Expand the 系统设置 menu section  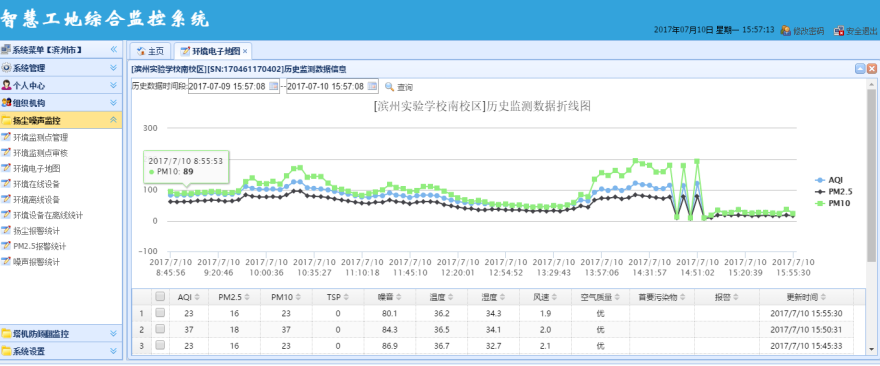pyautogui.click(x=113, y=351)
